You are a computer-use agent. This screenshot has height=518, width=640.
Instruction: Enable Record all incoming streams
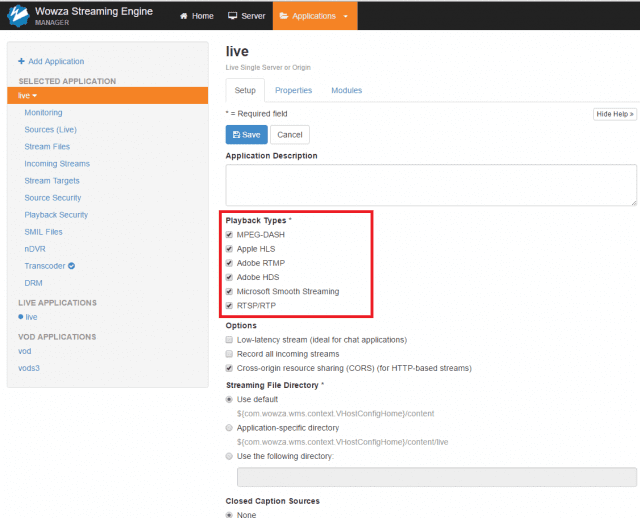229,354
